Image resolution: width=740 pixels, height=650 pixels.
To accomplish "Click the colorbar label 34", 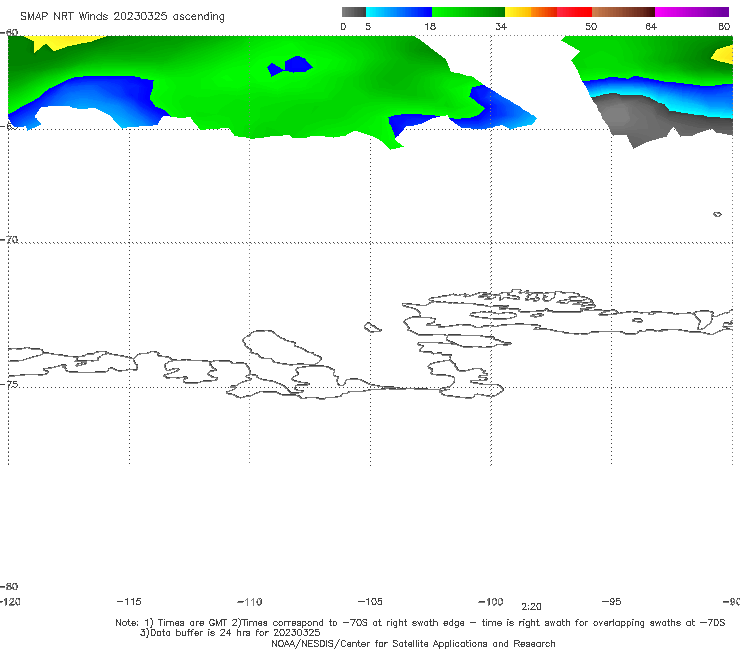I will [501, 27].
